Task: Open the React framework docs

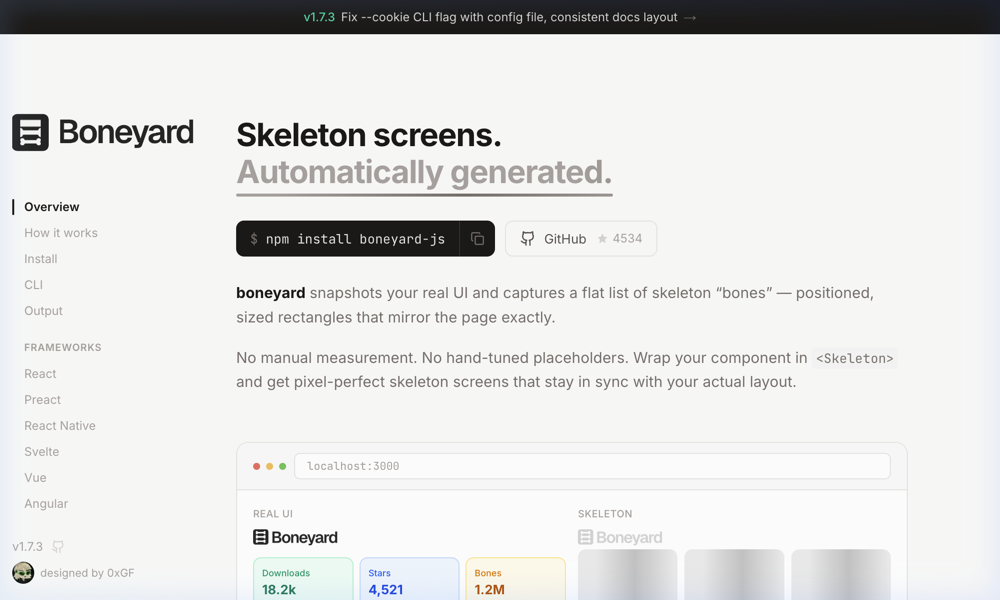Action: (x=40, y=374)
